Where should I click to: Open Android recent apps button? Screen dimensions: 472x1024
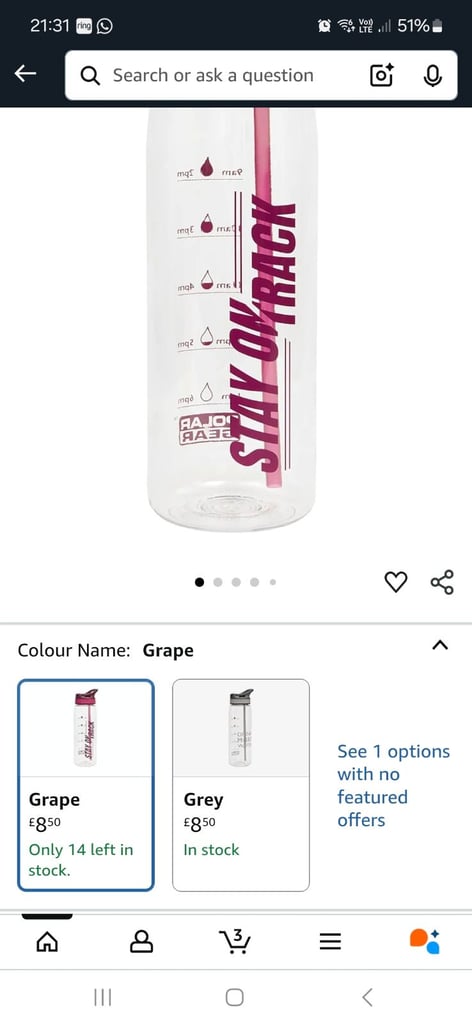point(102,997)
